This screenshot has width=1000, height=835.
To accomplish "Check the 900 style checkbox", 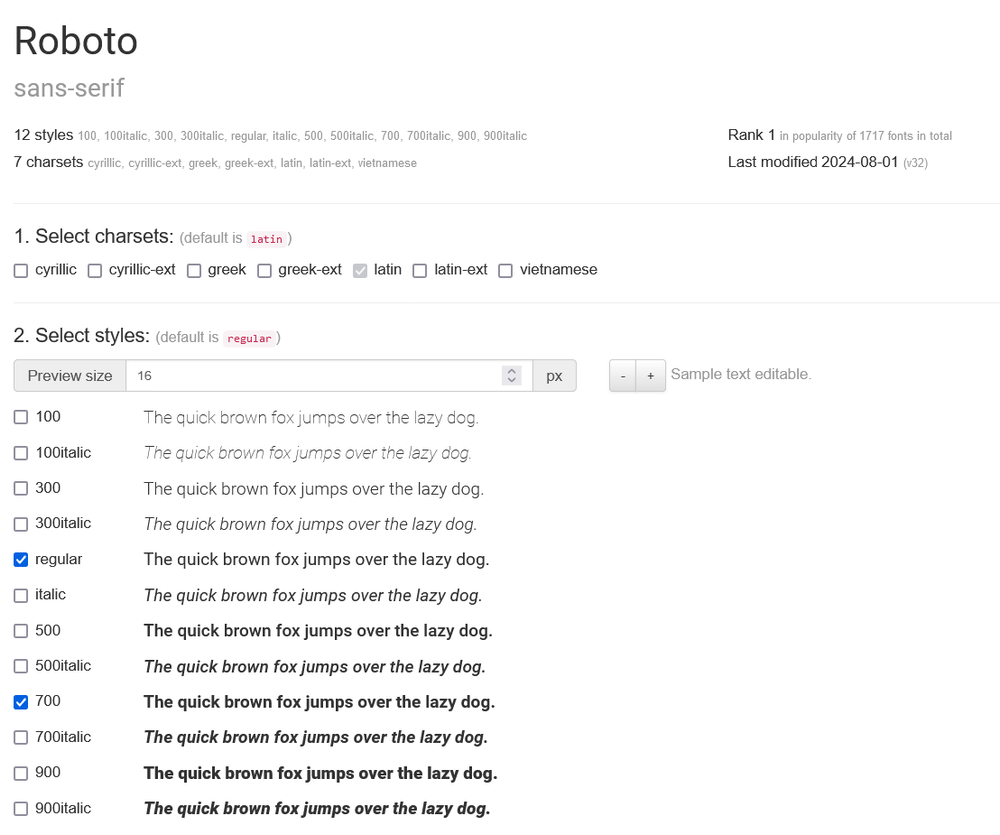I will click(x=21, y=773).
